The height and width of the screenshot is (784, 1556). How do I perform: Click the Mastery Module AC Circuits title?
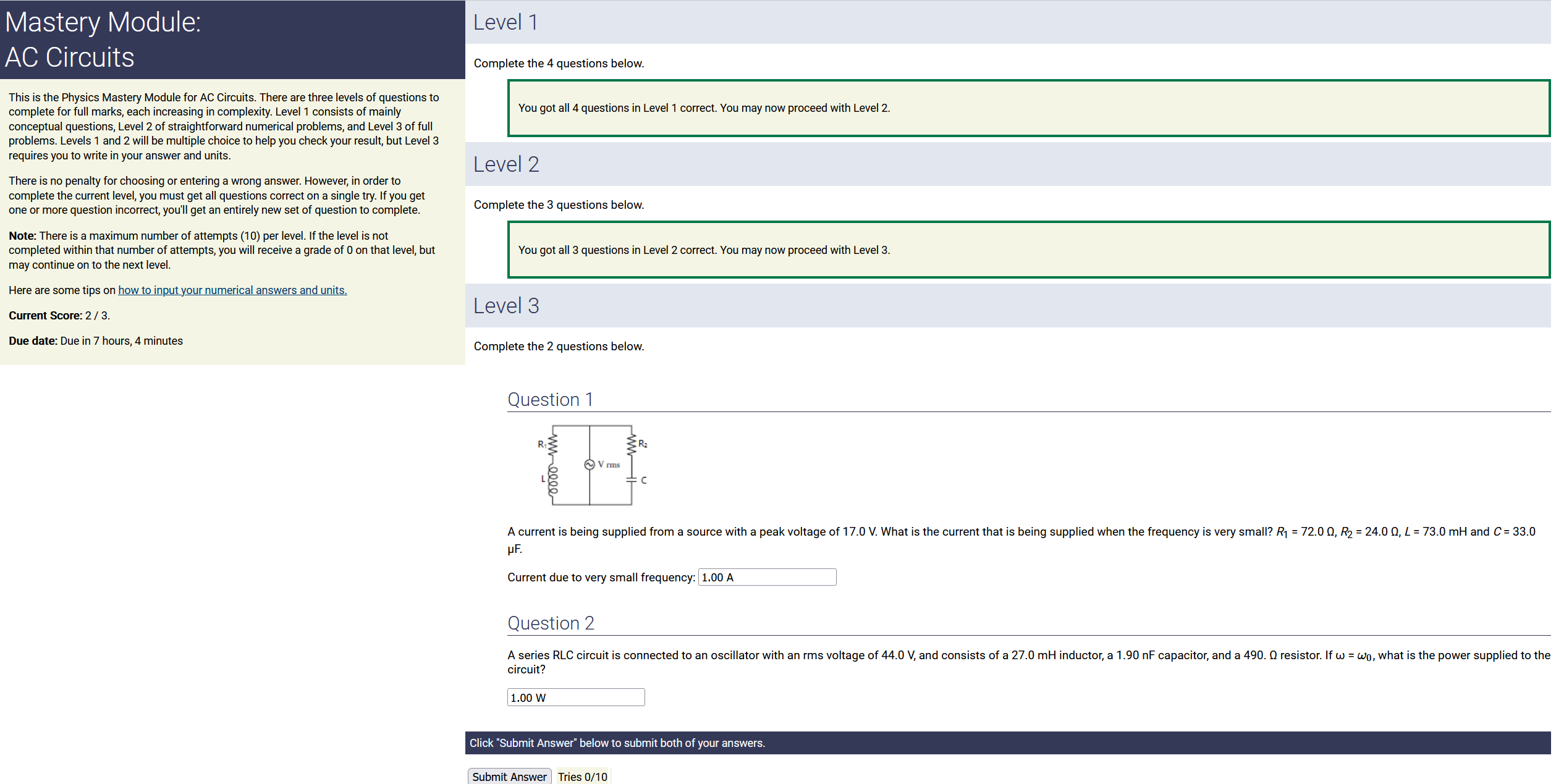(103, 40)
